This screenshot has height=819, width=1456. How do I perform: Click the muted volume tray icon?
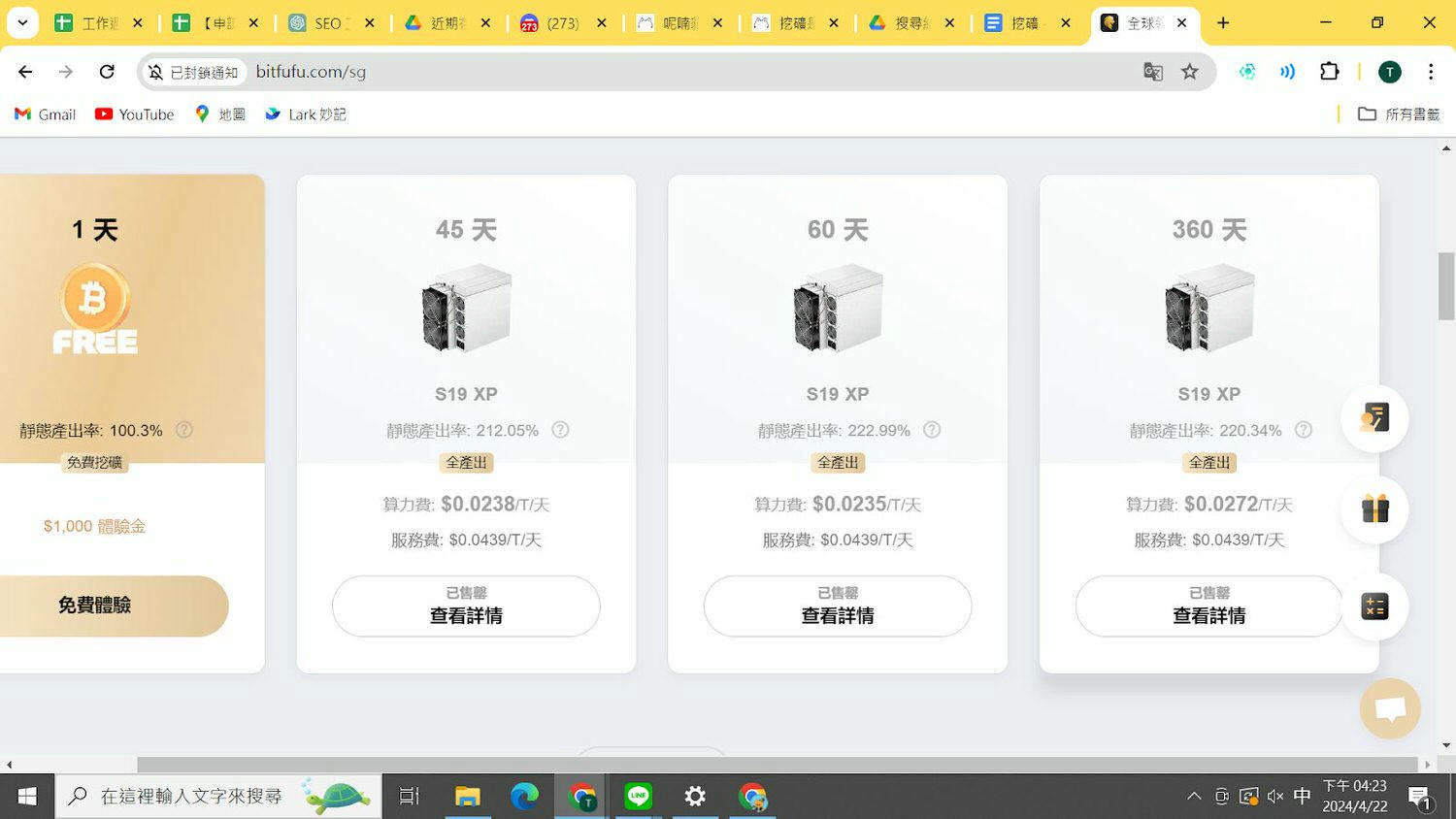[1275, 797]
